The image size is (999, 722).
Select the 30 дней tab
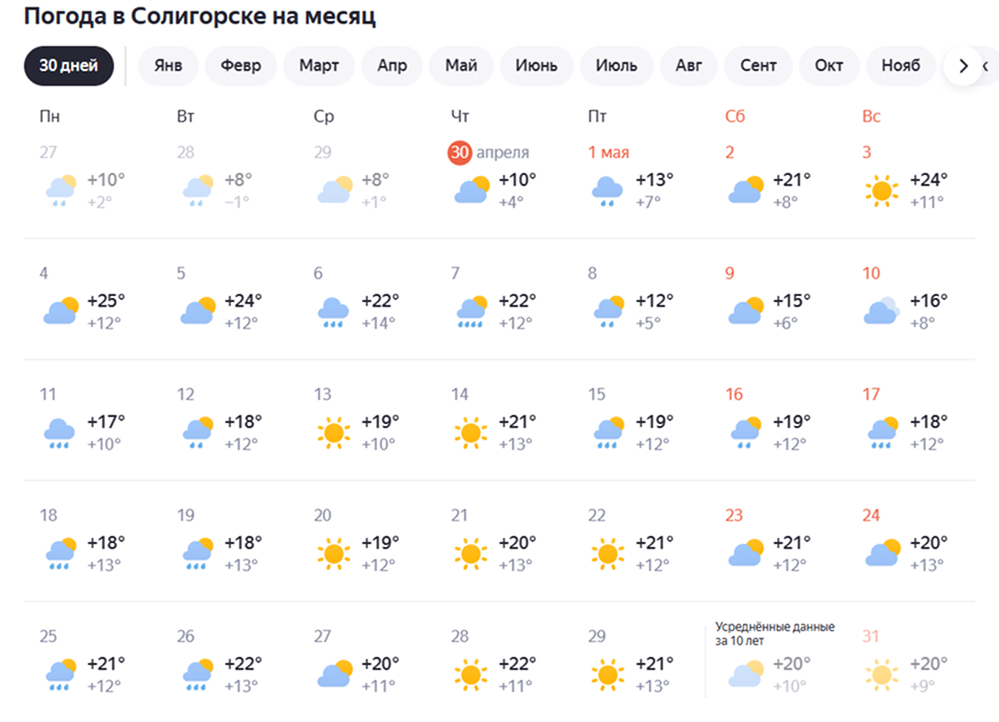point(69,66)
